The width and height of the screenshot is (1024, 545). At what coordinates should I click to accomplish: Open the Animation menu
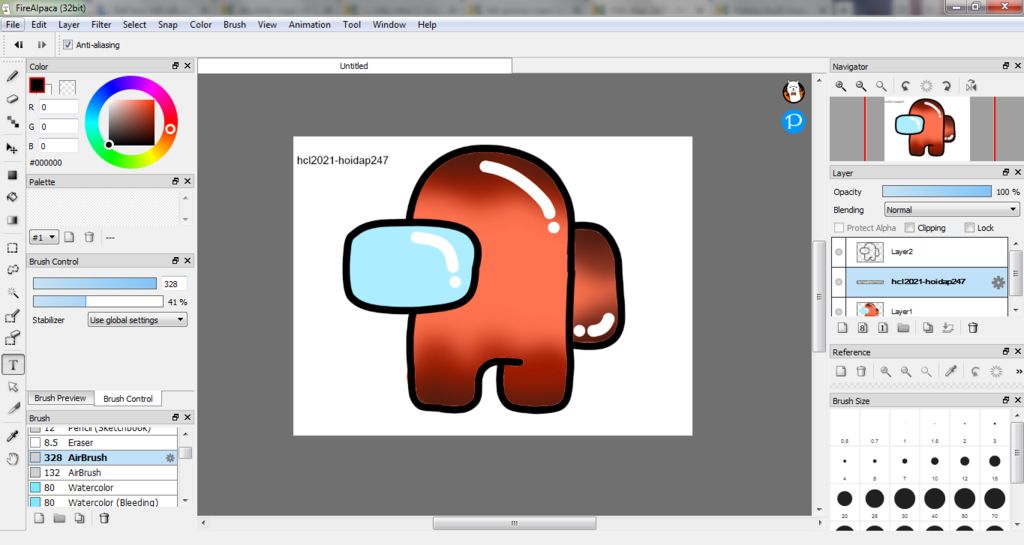click(310, 25)
